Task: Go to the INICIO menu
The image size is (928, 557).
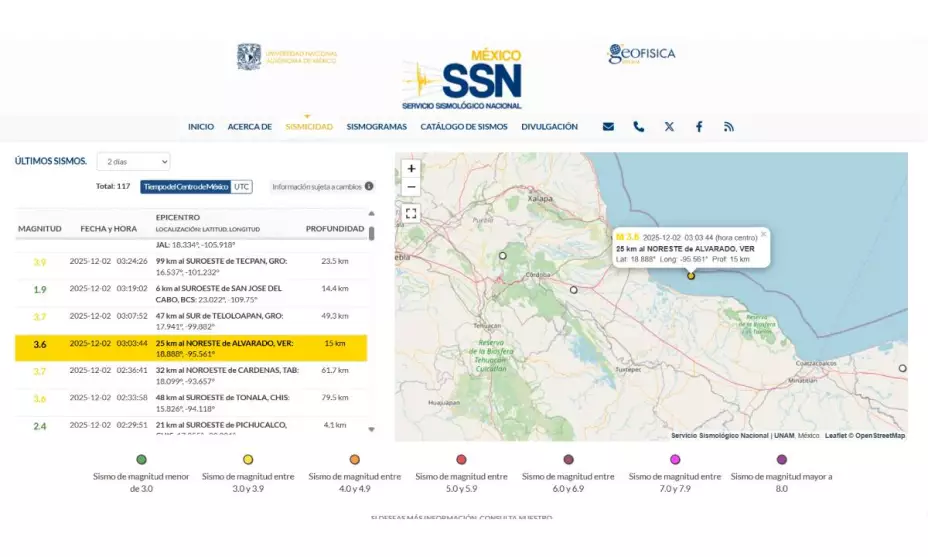Action: click(201, 127)
